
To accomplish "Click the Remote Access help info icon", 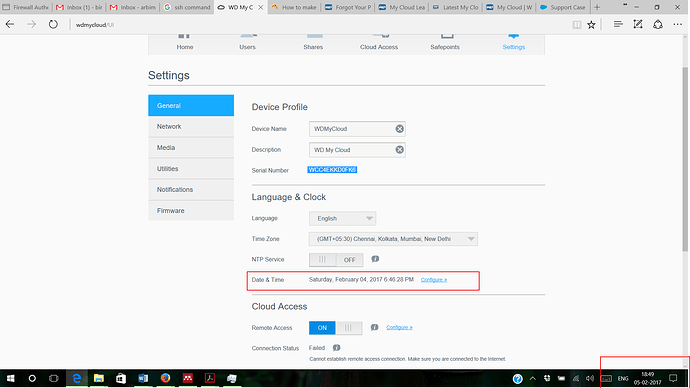I will point(374,327).
